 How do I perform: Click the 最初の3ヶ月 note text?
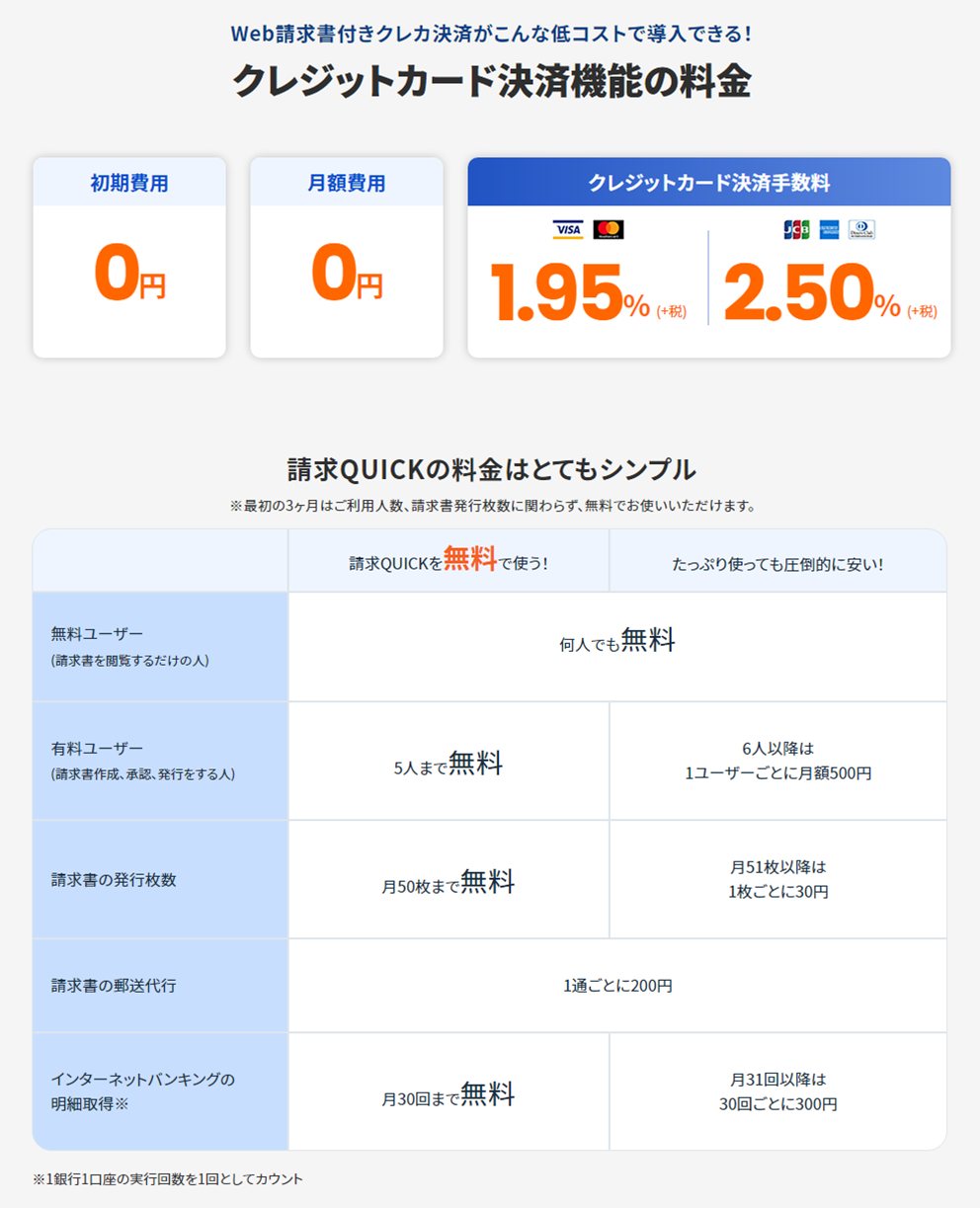pos(491,506)
